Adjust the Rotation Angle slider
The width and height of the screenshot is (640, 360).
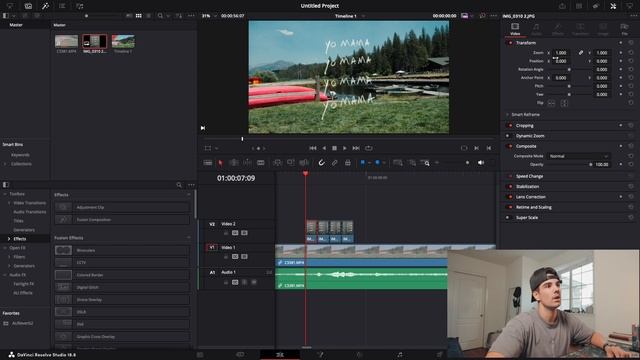(x=569, y=69)
